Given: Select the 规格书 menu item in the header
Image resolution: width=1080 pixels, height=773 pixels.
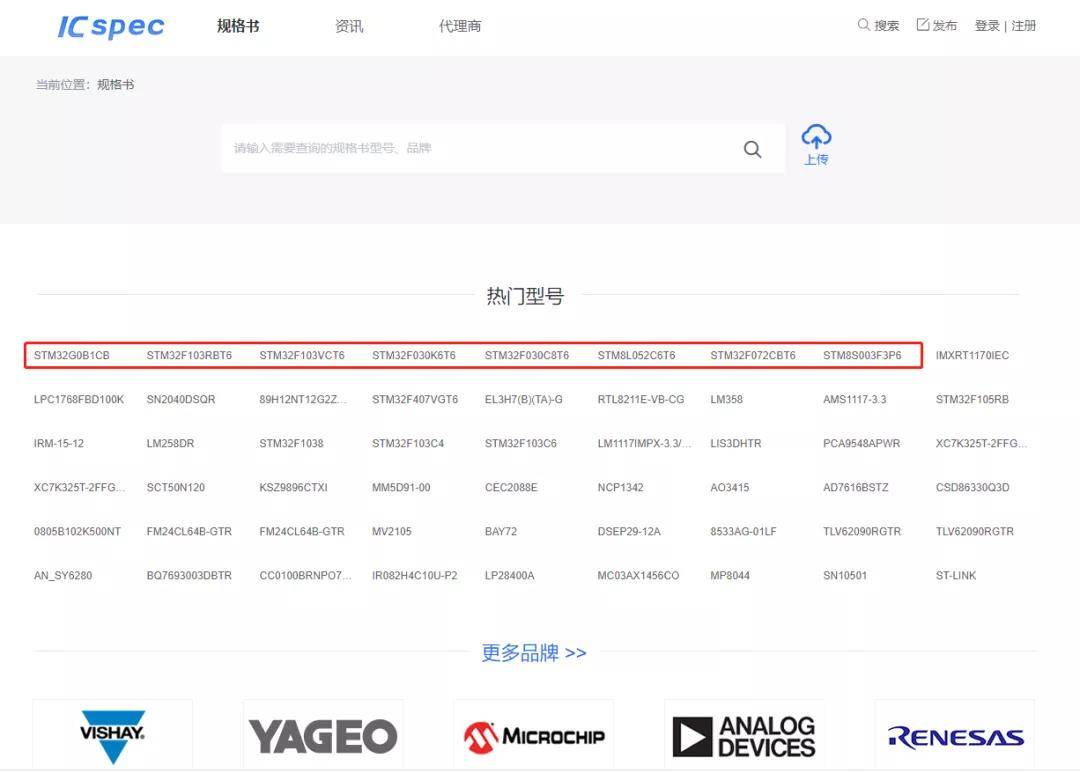Looking at the screenshot, I should pos(236,27).
